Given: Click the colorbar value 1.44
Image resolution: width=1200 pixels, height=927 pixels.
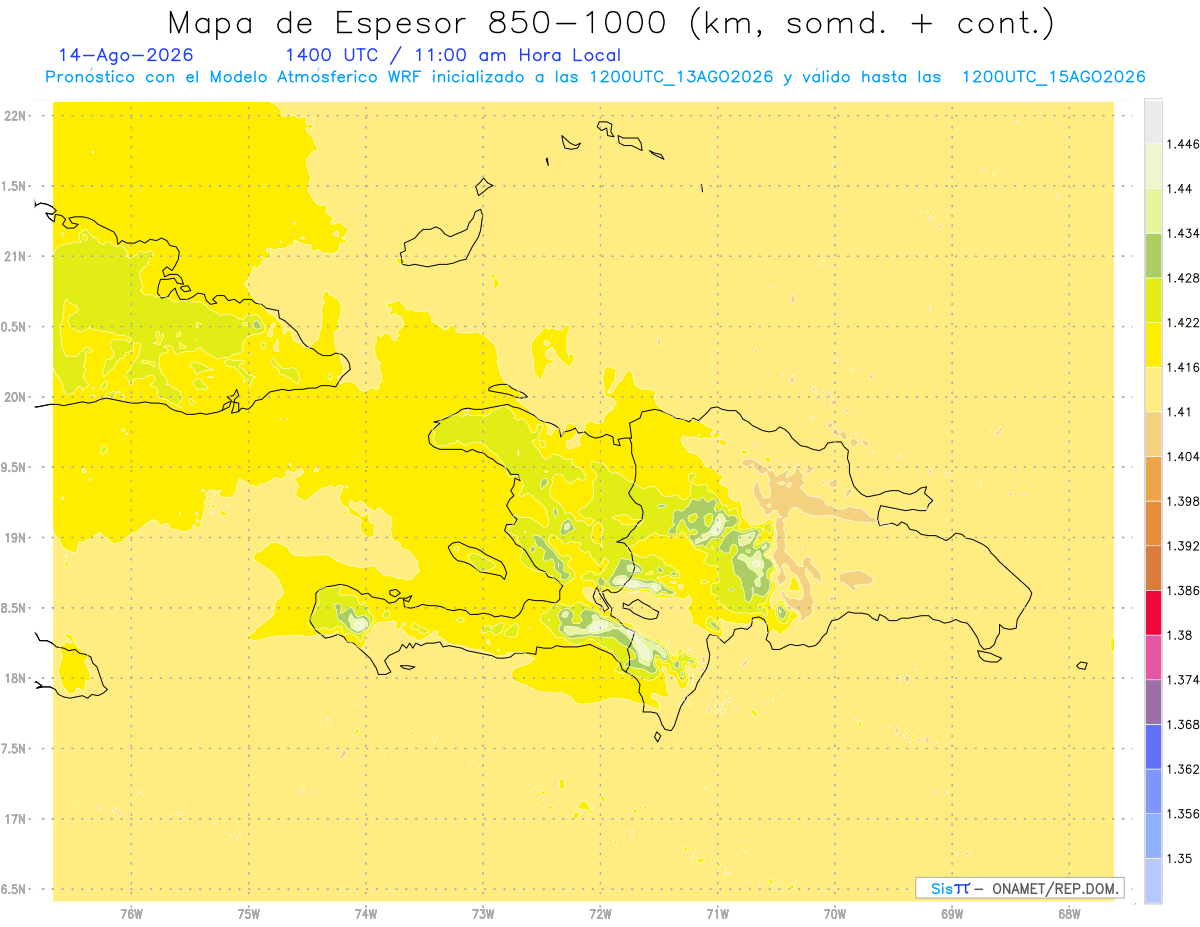Looking at the screenshot, I should [x=1181, y=188].
